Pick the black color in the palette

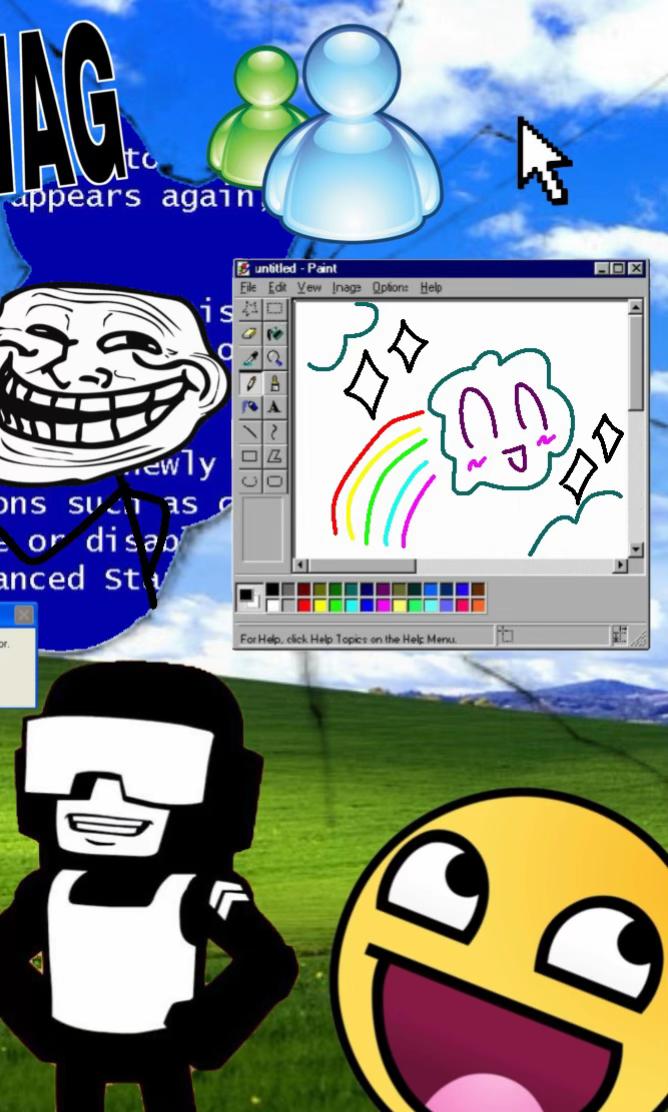(272, 589)
